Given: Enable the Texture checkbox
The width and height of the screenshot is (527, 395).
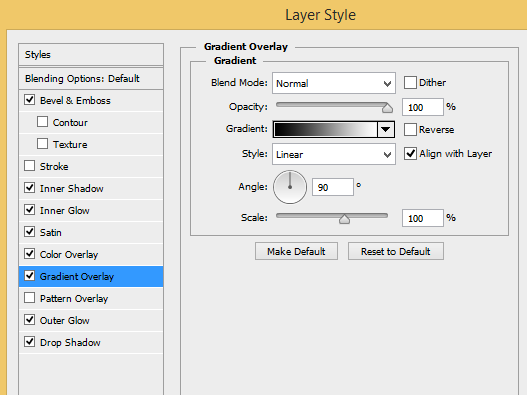Looking at the screenshot, I should click(42, 144).
